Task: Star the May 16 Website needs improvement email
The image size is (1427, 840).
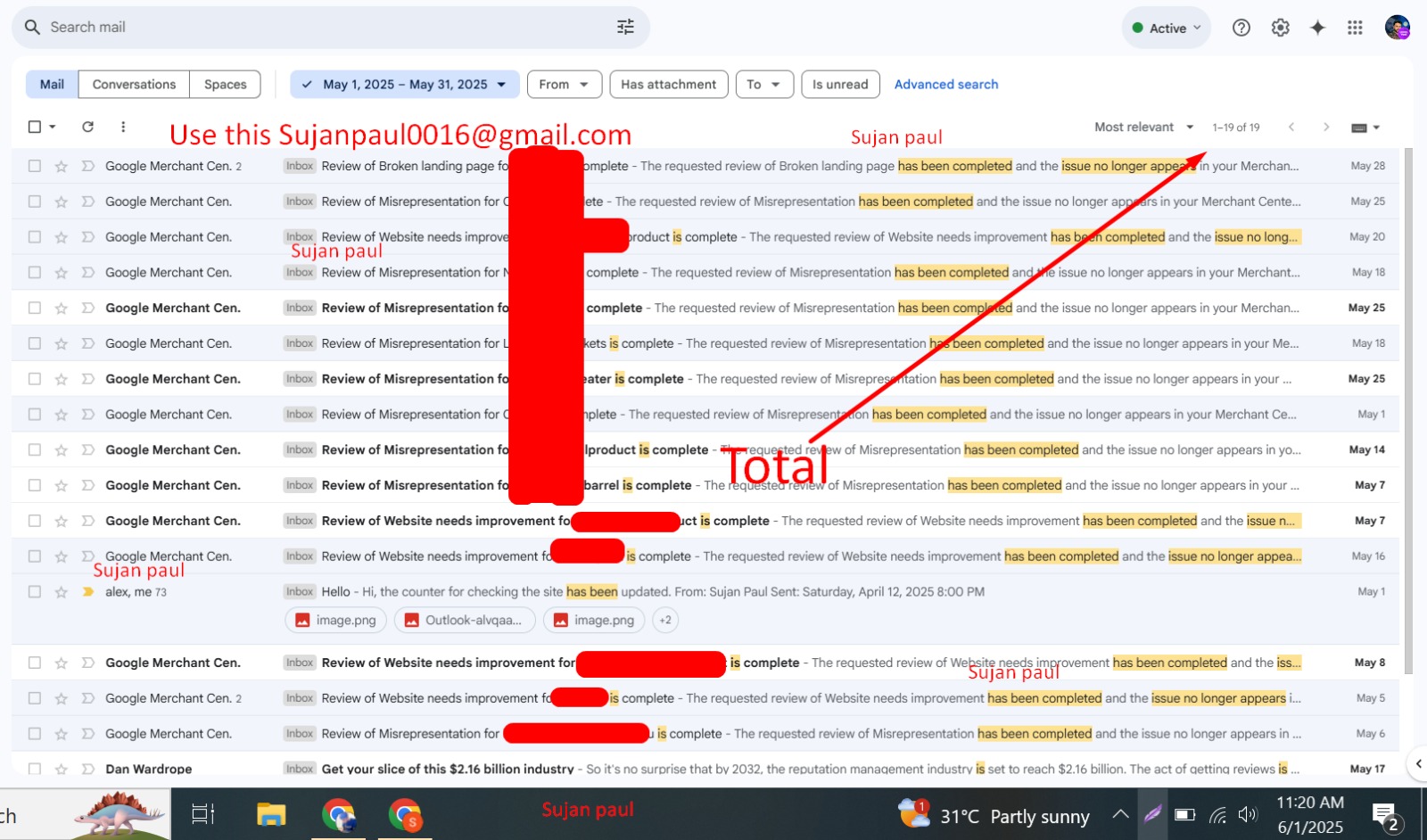Action: point(61,556)
